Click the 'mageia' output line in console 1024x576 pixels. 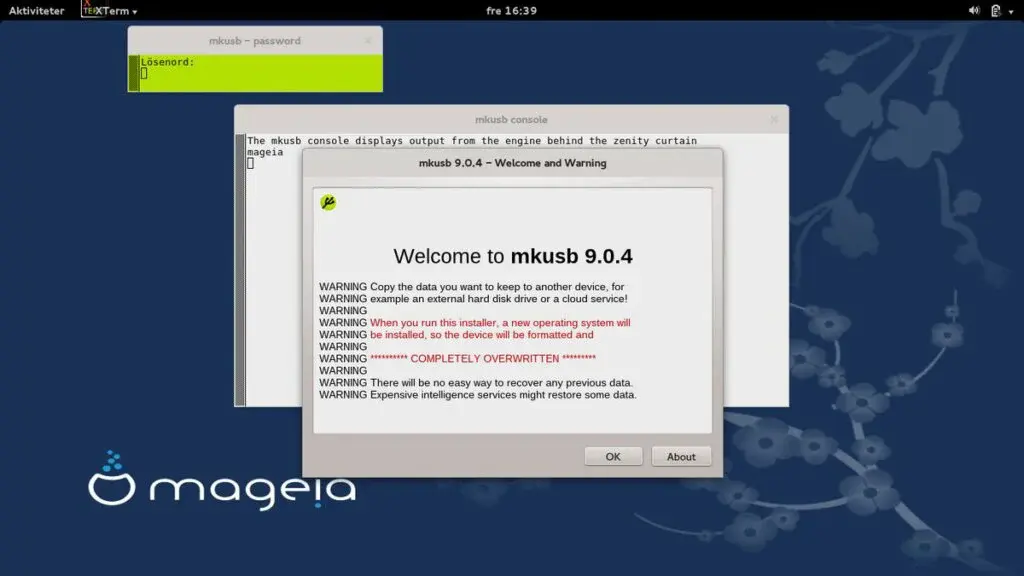(265, 152)
